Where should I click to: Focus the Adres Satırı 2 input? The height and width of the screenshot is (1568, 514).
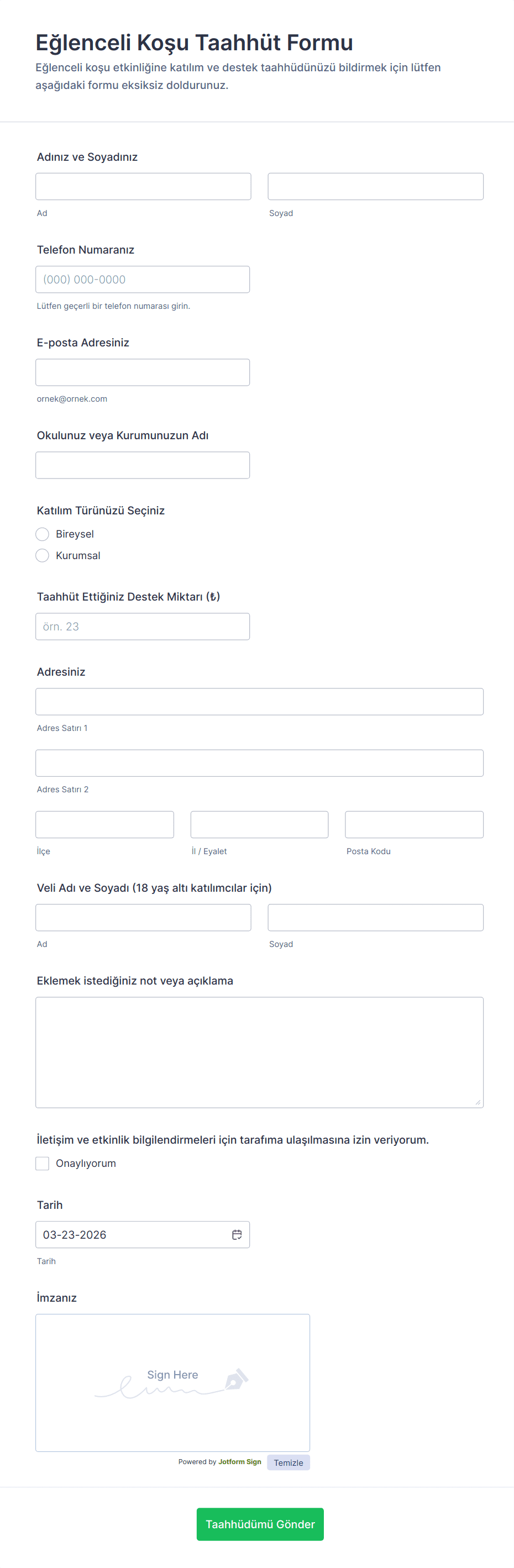pyautogui.click(x=259, y=762)
